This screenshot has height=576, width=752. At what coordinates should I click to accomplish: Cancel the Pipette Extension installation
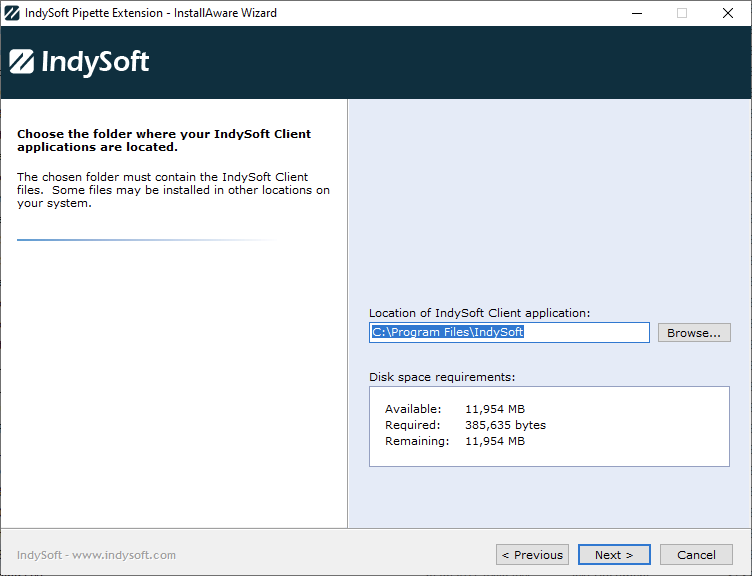(696, 555)
